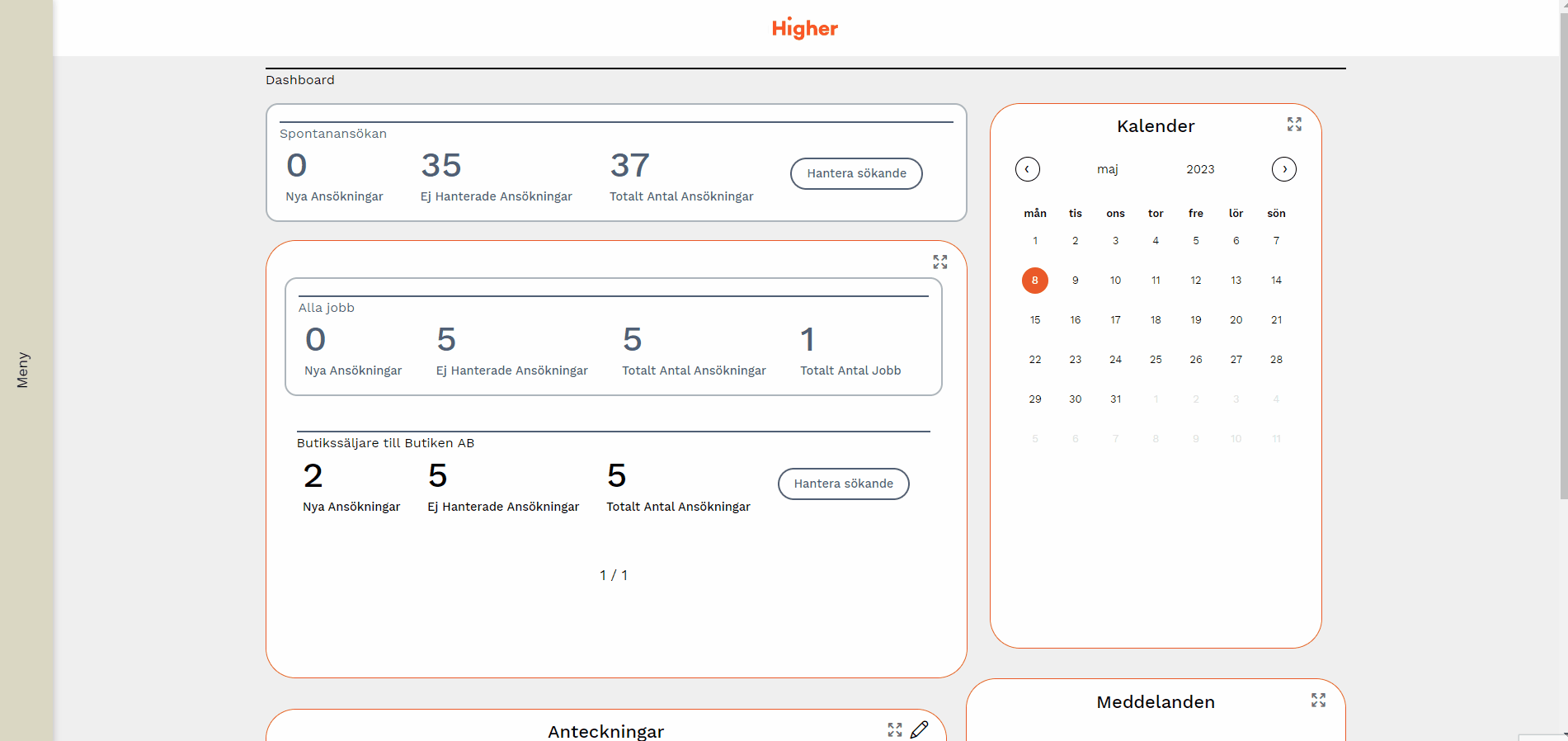Click the page vertical scrollbar
Viewport: 1568px width, 741px height.
pos(1563,248)
